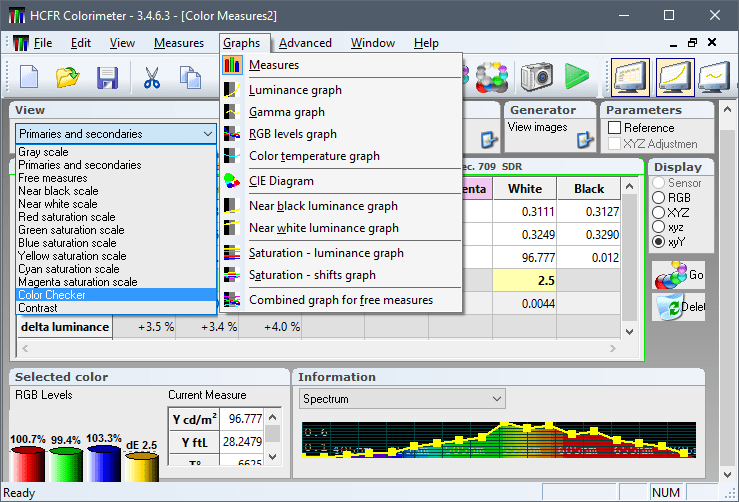Click the camera icon in toolbar
739x502 pixels.
pyautogui.click(x=536, y=77)
